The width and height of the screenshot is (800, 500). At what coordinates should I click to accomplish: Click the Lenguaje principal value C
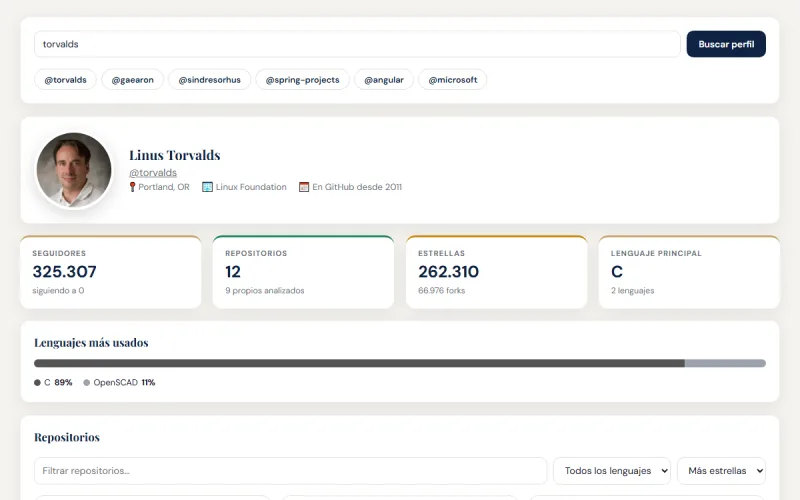coord(617,271)
